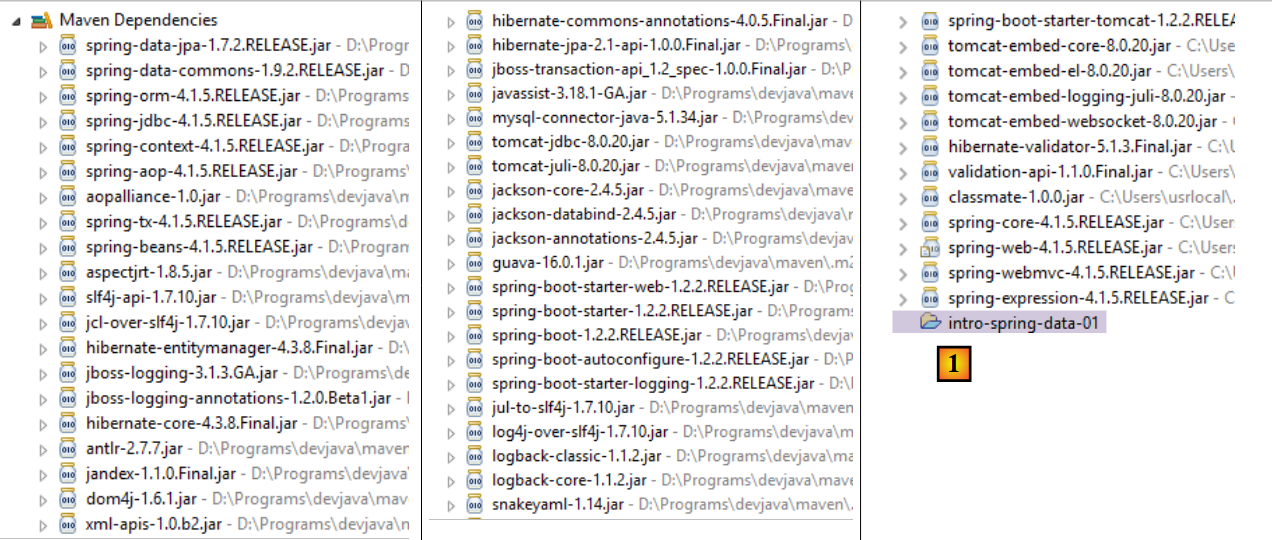Click the Maven Dependencies library icon
This screenshot has width=1272, height=540.
[42, 19]
